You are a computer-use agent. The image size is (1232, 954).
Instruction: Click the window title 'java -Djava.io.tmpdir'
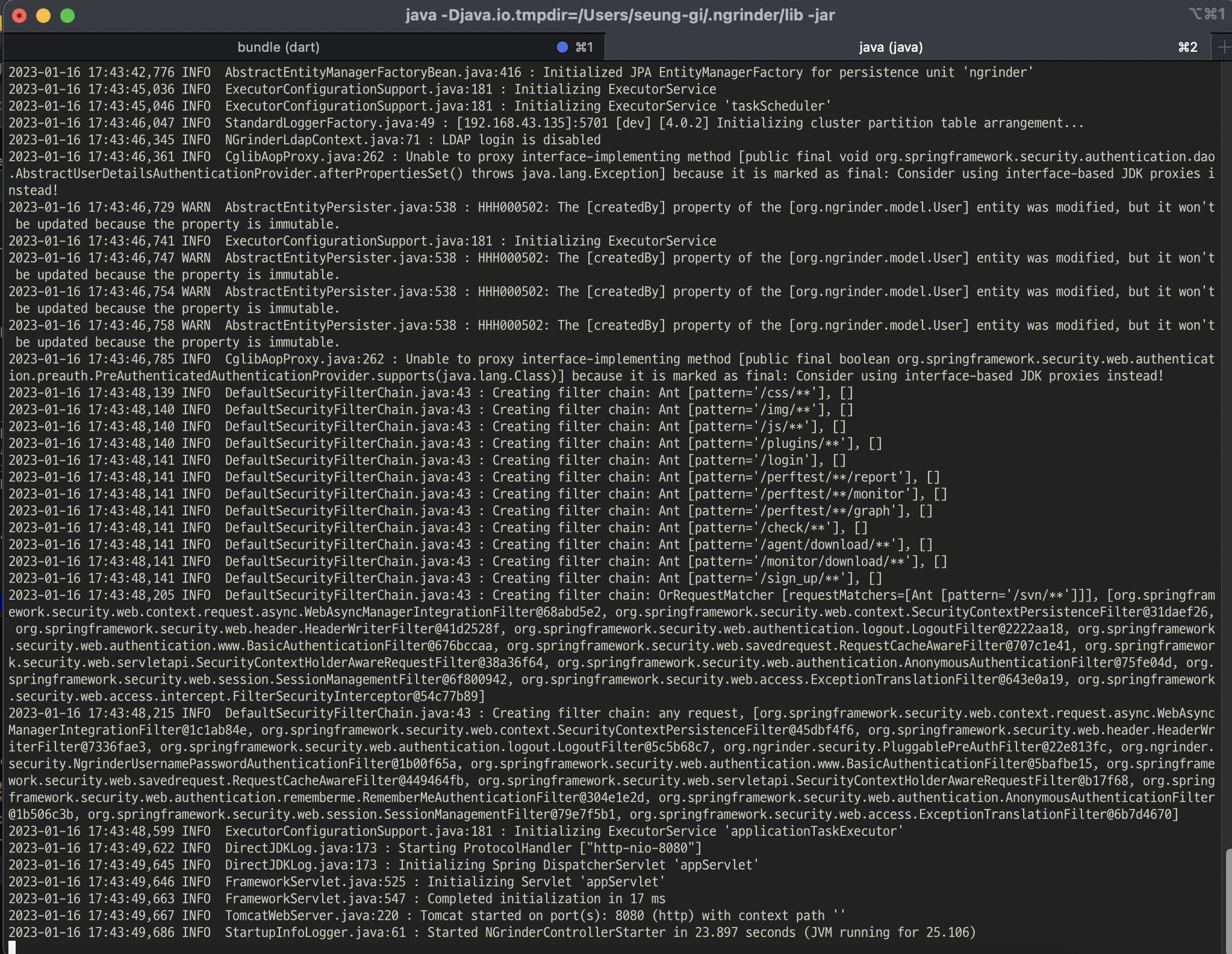point(620,15)
